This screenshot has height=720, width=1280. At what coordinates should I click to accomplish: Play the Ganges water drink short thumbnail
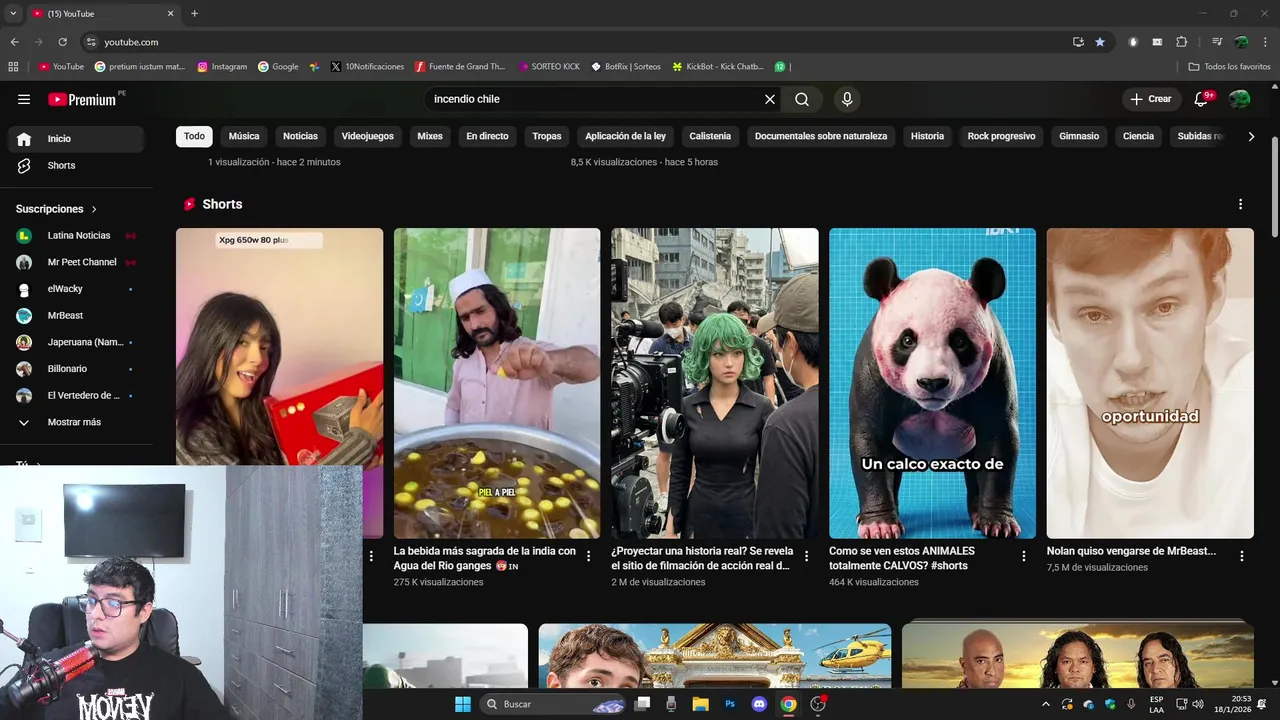497,383
